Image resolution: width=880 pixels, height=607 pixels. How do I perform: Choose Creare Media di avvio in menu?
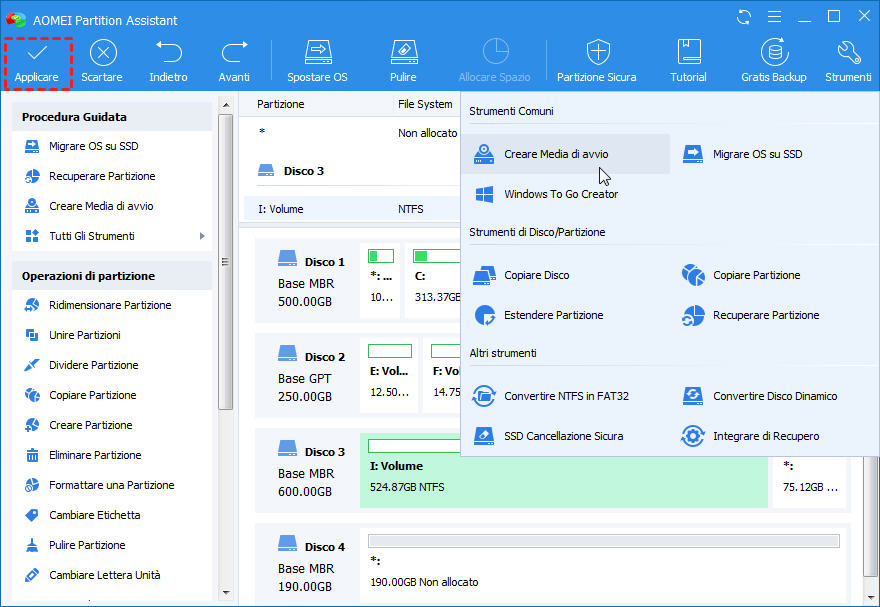556,154
